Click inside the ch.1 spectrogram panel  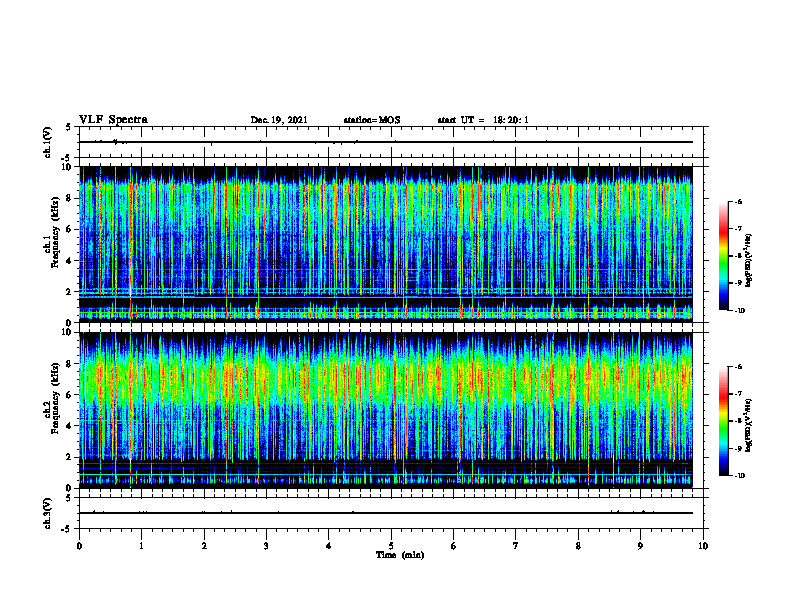point(386,244)
